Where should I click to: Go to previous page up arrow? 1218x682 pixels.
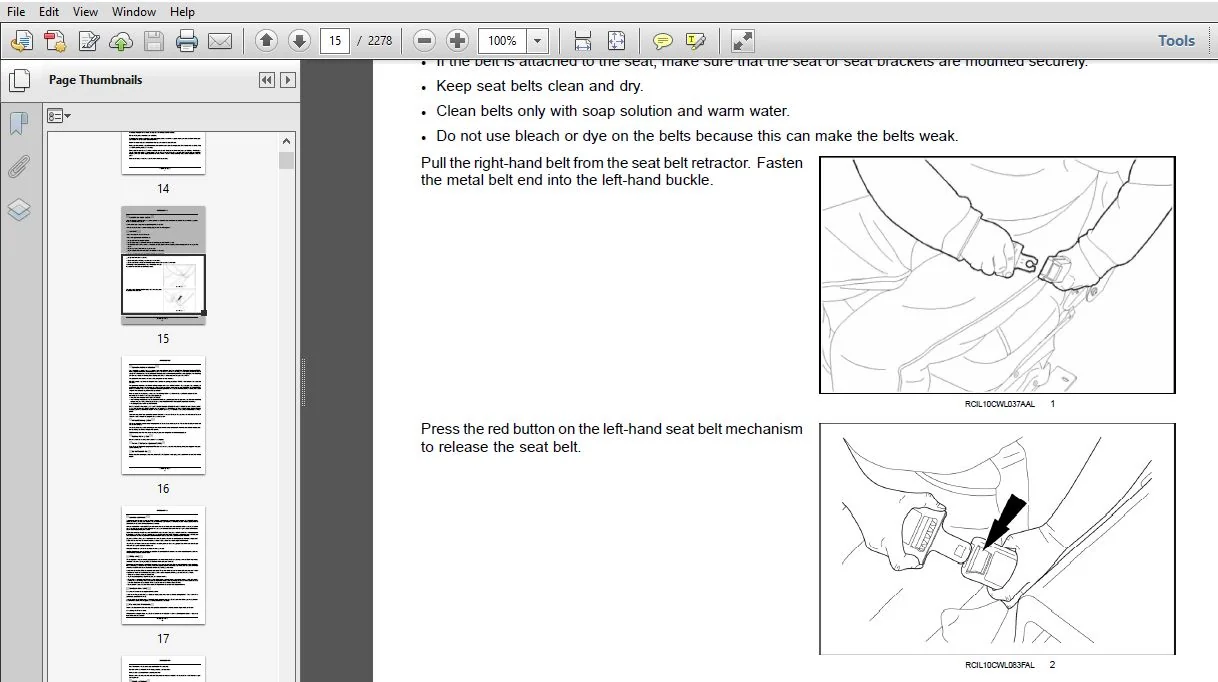(x=266, y=40)
